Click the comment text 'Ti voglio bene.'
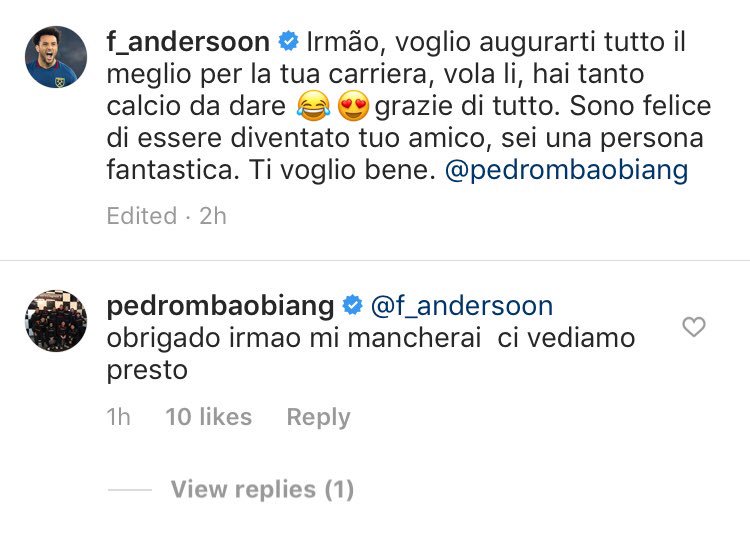Viewport: 750px width, 535px height. tap(342, 170)
